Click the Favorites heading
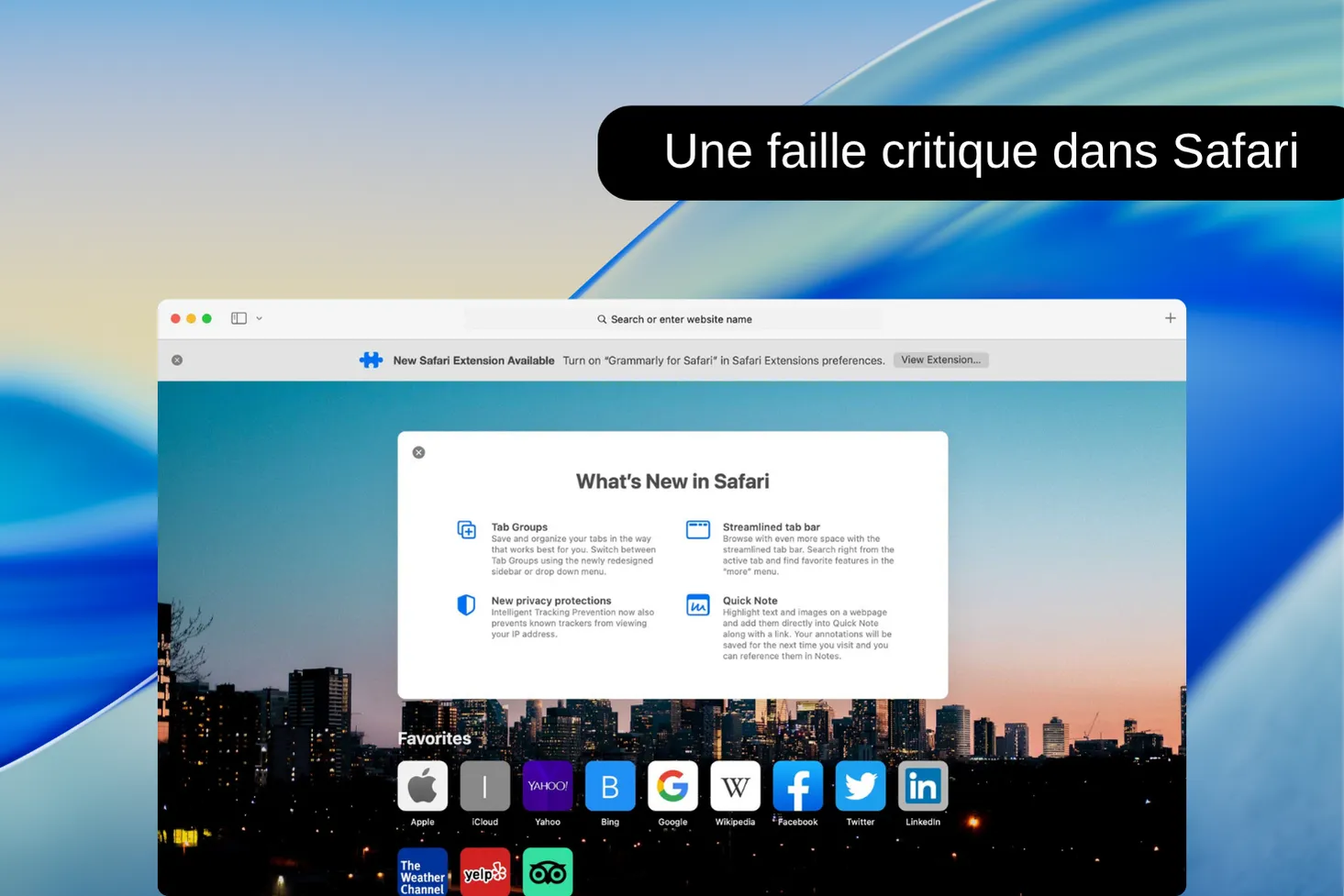Screen dimensions: 1344x896 (434, 738)
